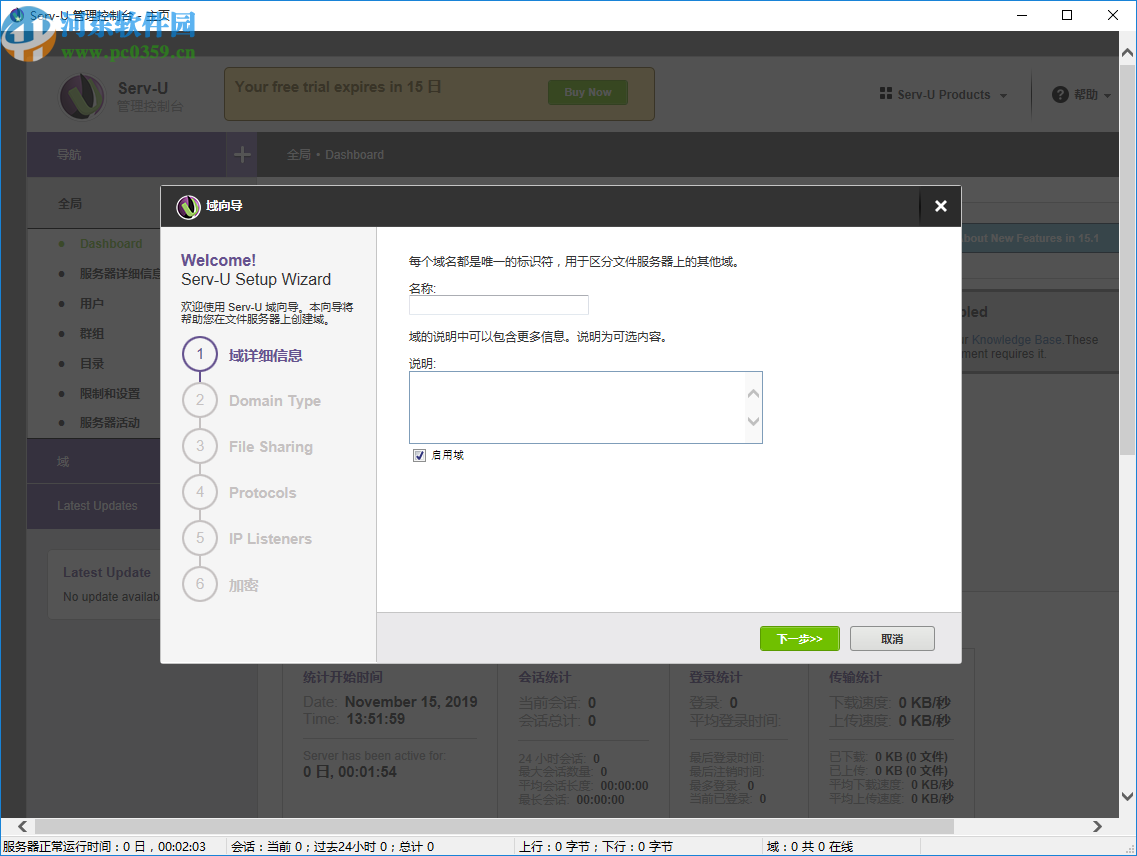Image resolution: width=1137 pixels, height=856 pixels.
Task: Expand the Latest Updates sidebar section
Action: point(94,506)
